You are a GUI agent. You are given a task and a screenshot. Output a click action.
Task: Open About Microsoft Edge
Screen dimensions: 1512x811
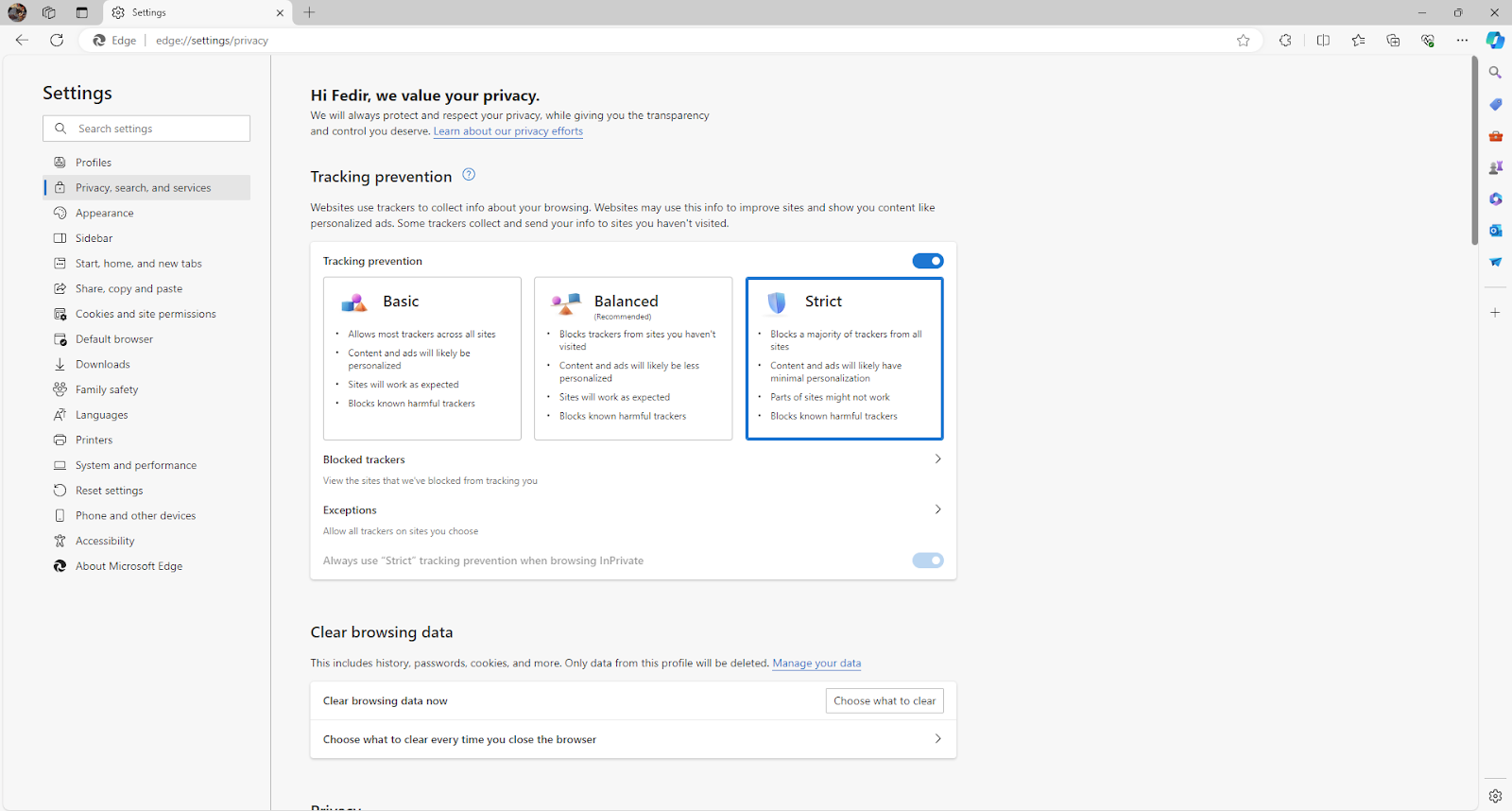click(146, 566)
